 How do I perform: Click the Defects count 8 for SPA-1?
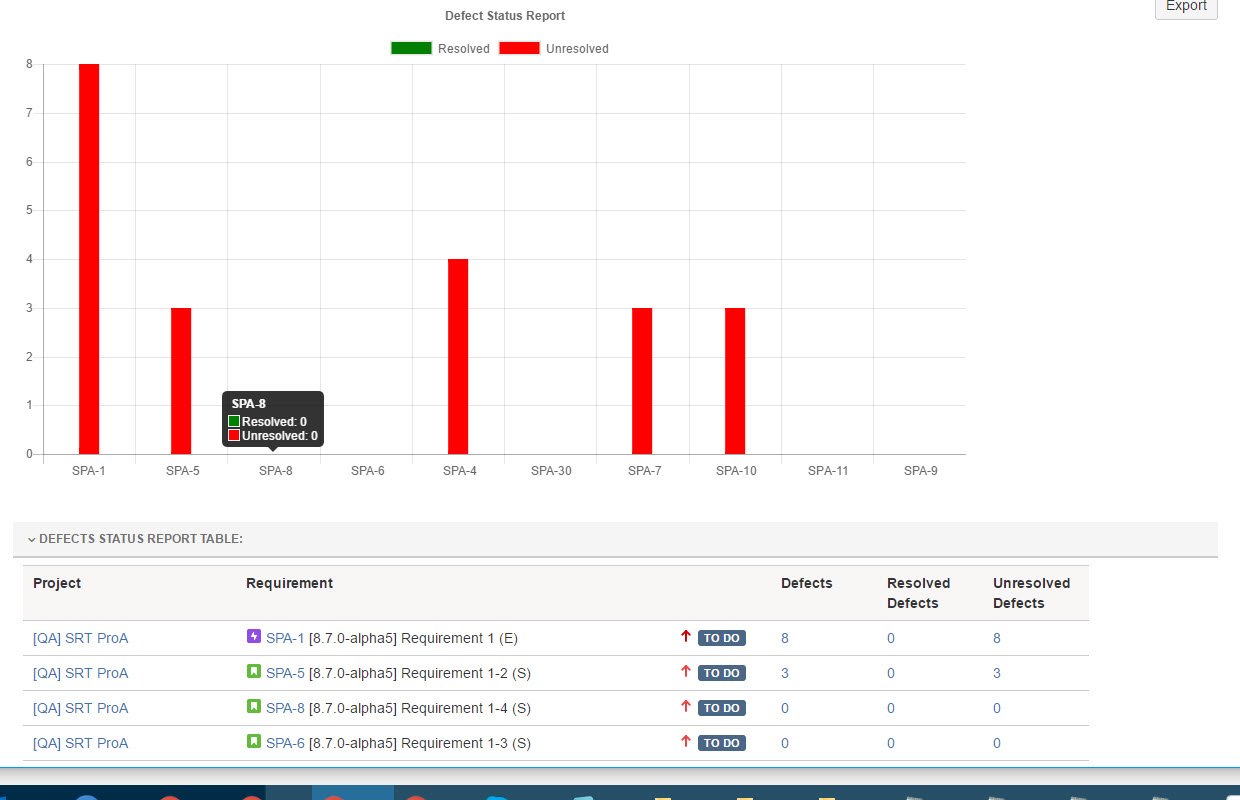pos(785,638)
